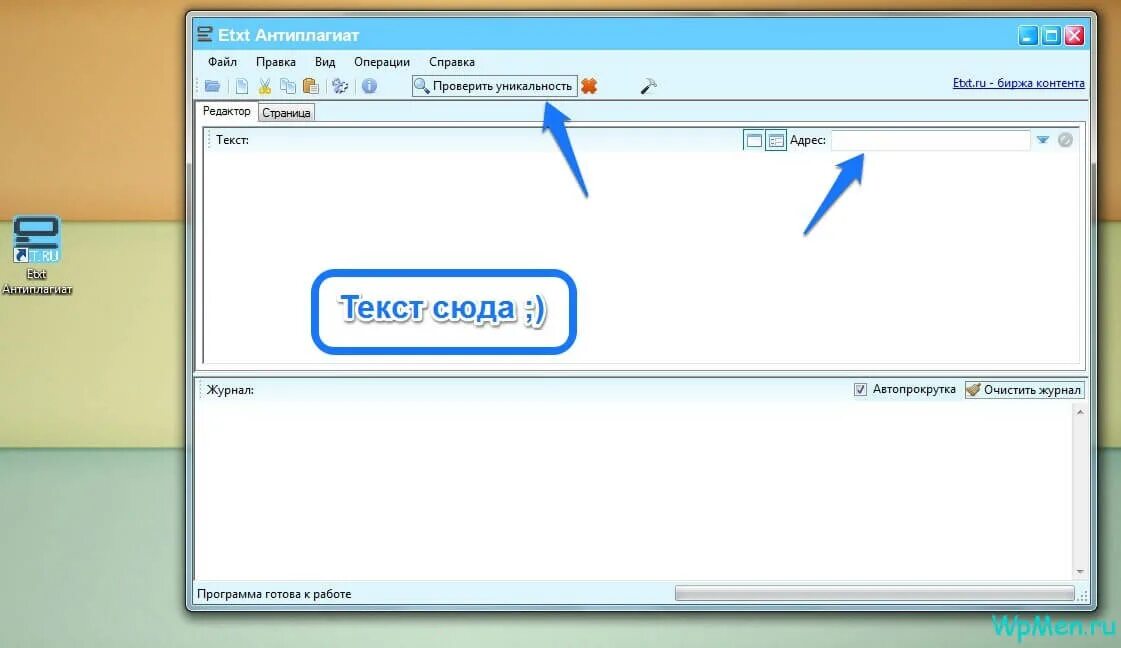Screen dimensions: 1121x648
Task: Click the journal scrollbar up arrow
Action: point(1080,412)
